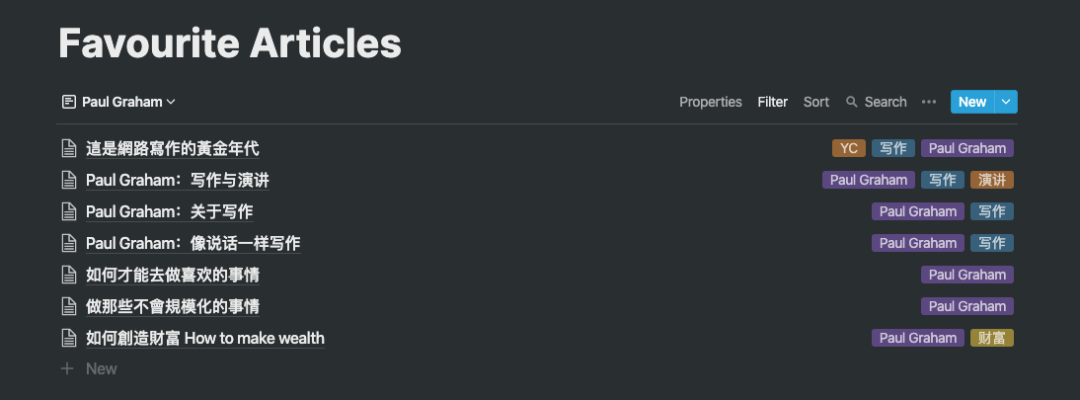Image resolution: width=1080 pixels, height=400 pixels.
Task: Click the yellow 财富 tag
Action: tap(992, 338)
